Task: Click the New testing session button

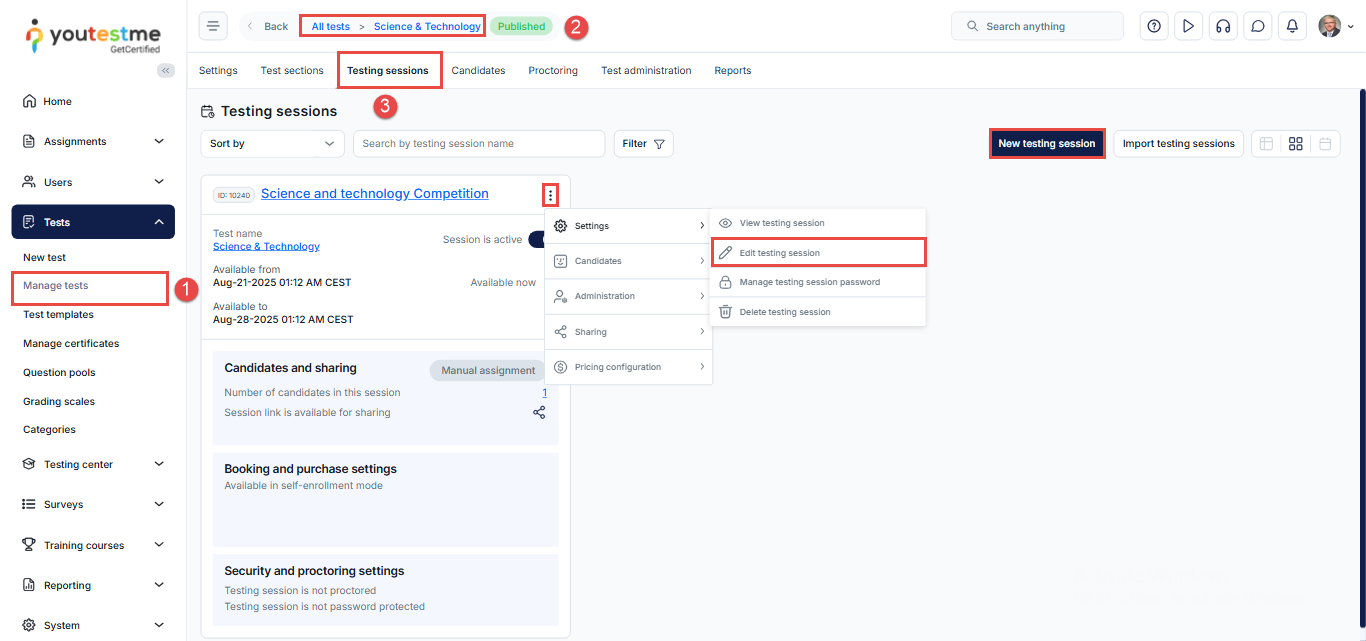Action: point(1046,144)
